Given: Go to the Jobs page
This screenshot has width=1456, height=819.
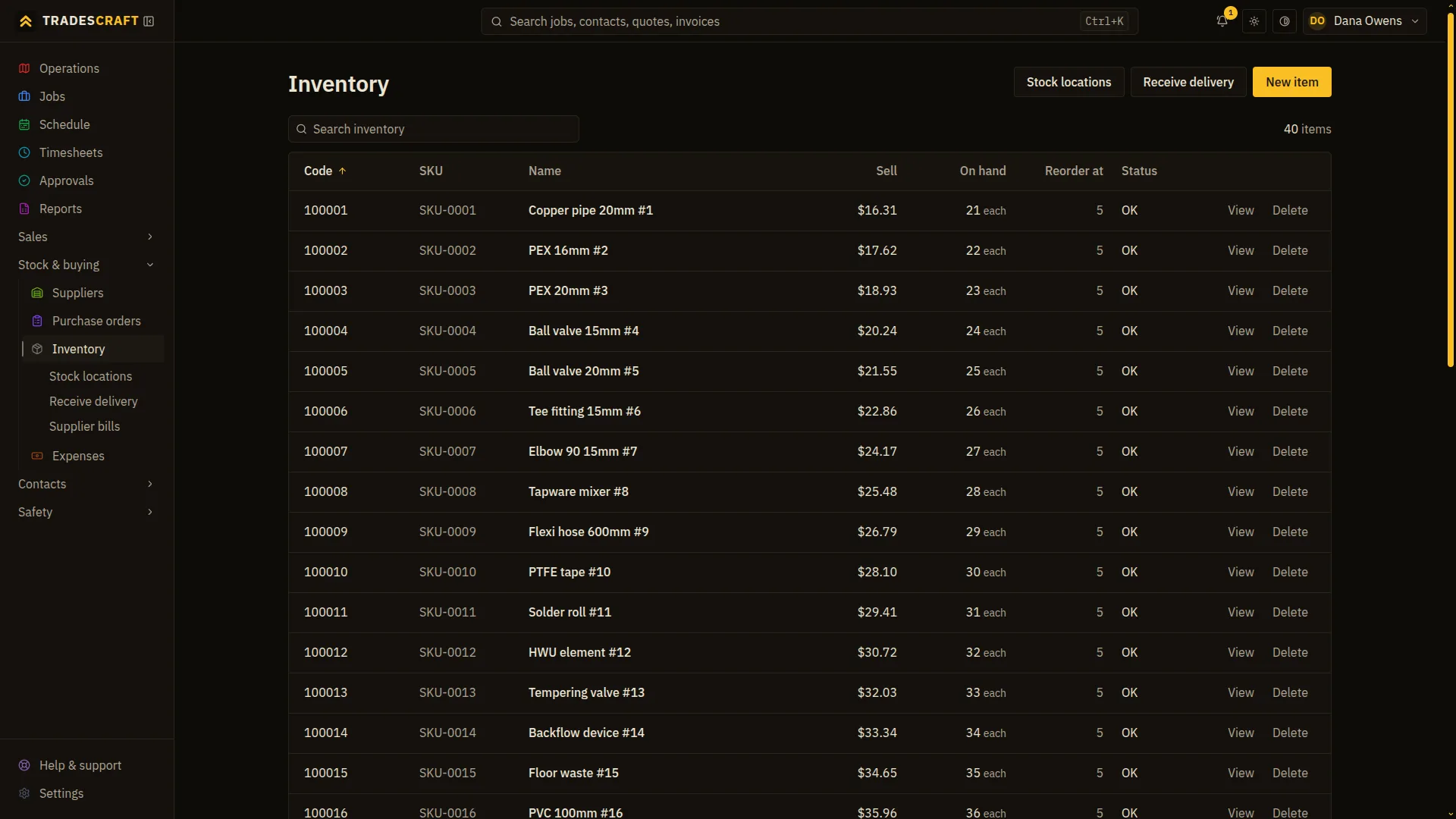Looking at the screenshot, I should (86, 96).
